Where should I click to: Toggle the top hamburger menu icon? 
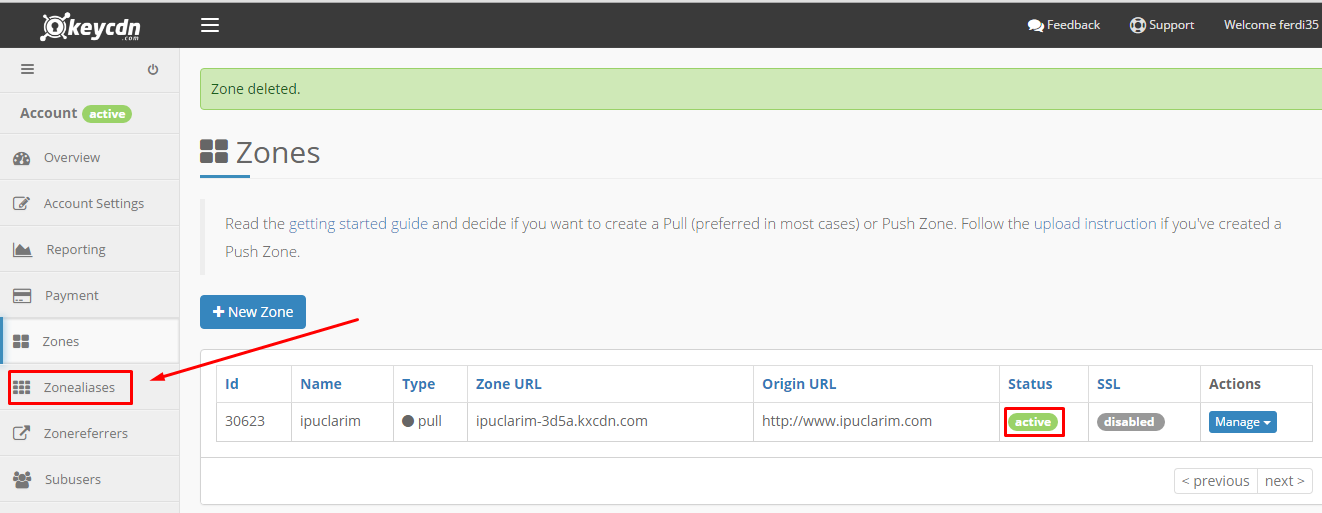pyautogui.click(x=210, y=25)
